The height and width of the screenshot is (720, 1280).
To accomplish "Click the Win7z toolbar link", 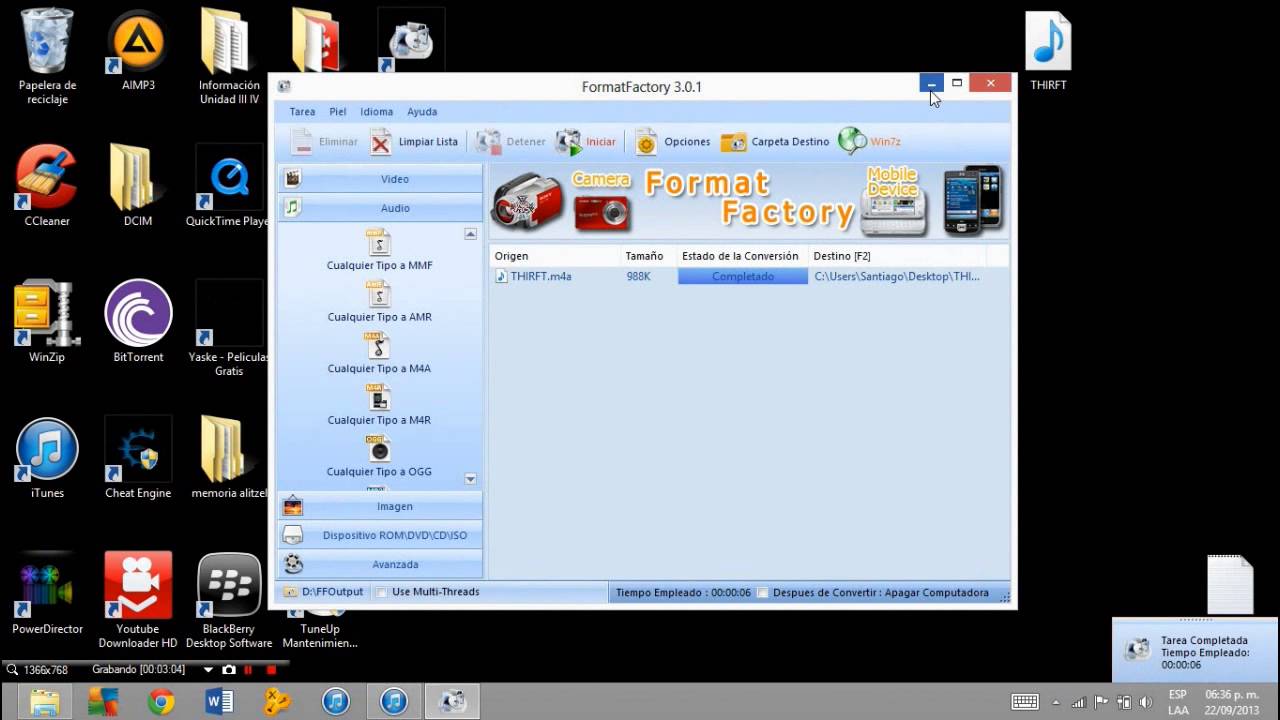I will [870, 142].
